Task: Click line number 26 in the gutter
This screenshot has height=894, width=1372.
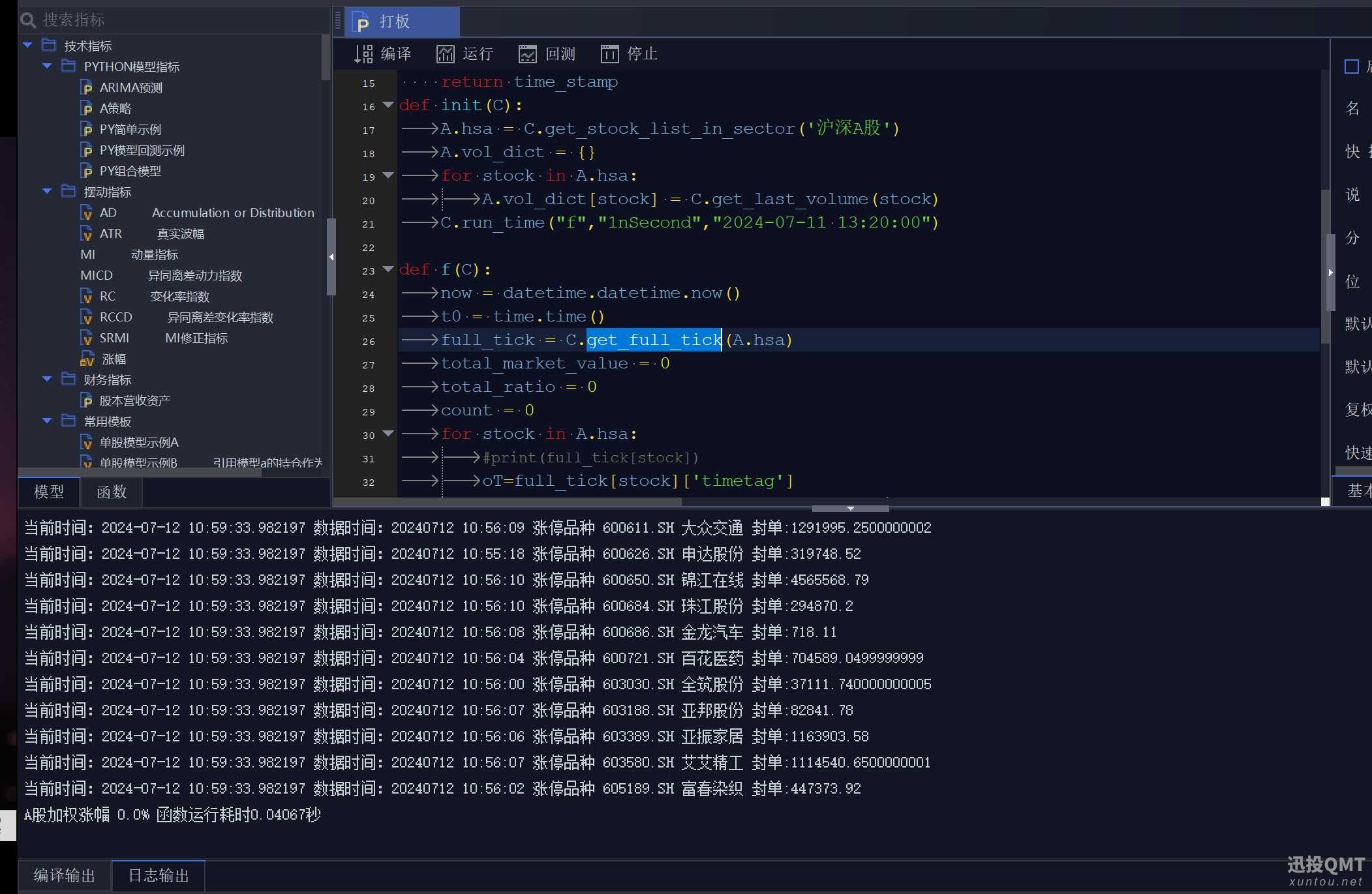Action: click(369, 341)
